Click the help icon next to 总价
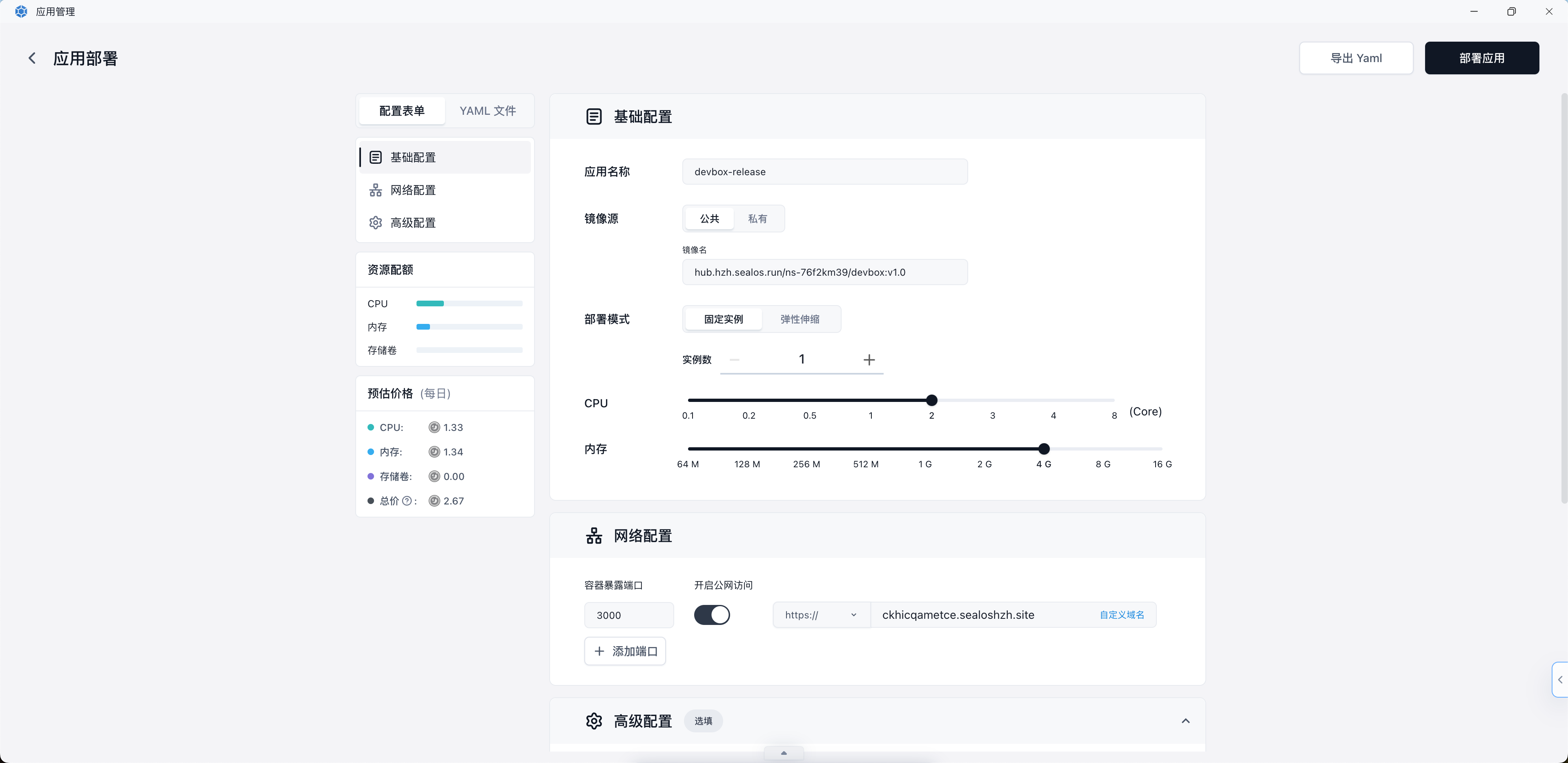The image size is (1568, 763). (x=407, y=501)
